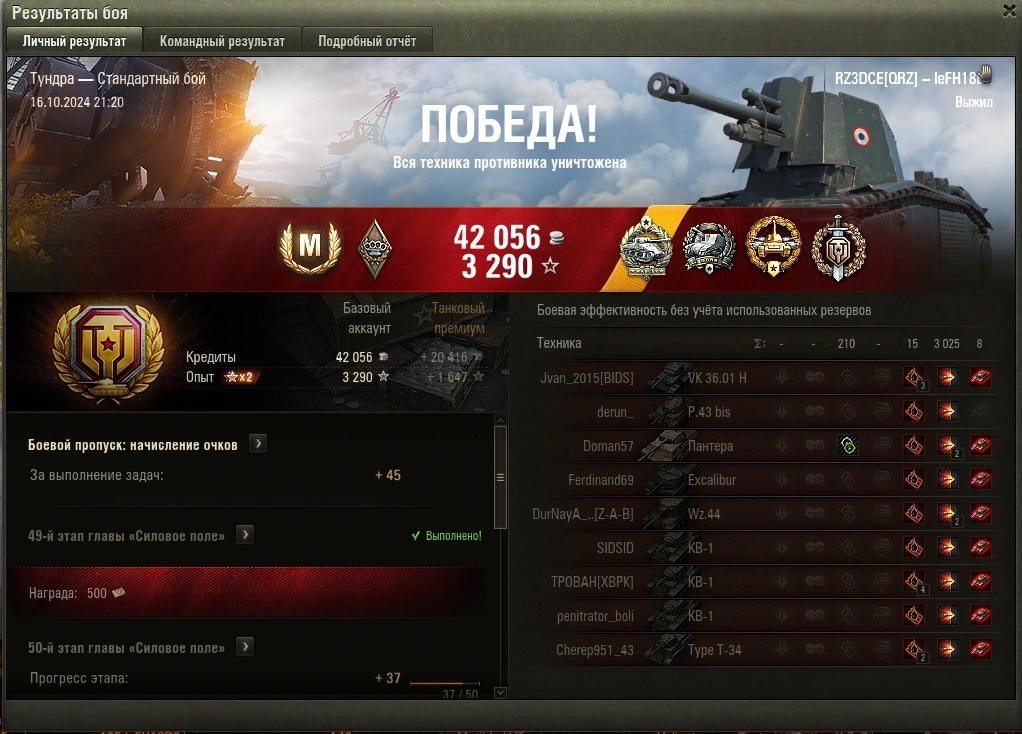Click the sword and shield medal icon
Image resolution: width=1022 pixels, height=734 pixels.
(838, 248)
